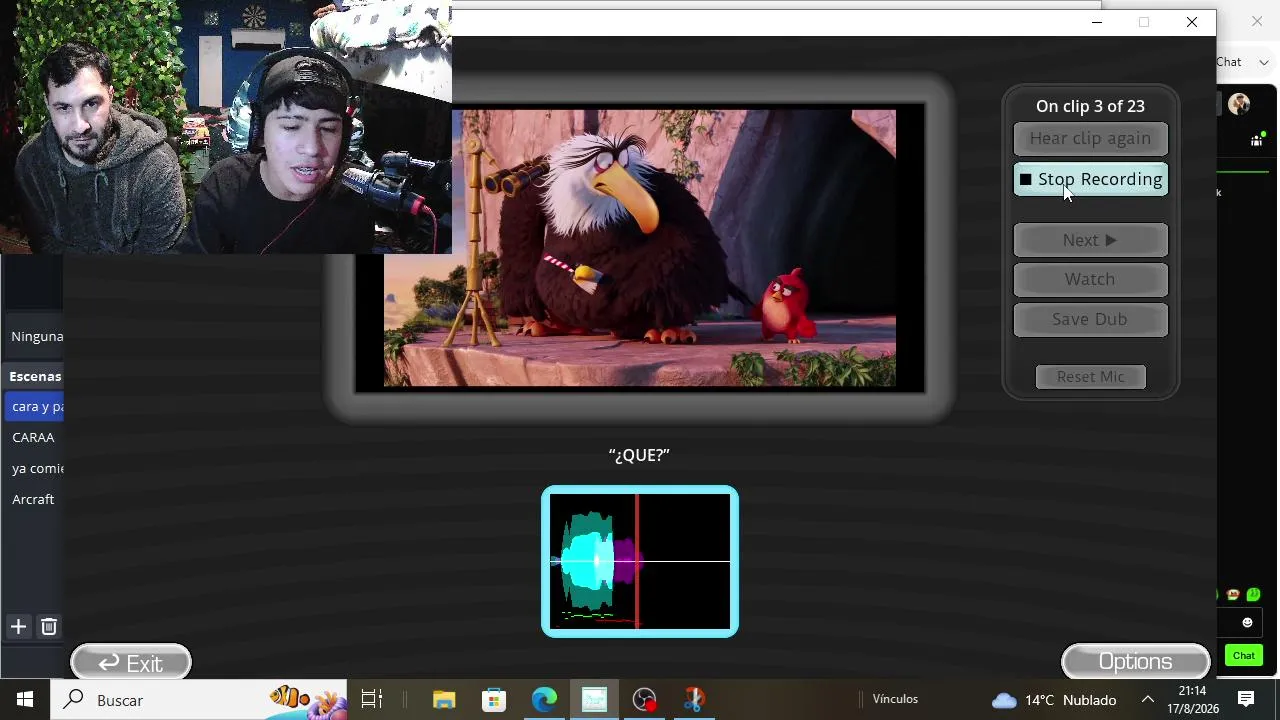The width and height of the screenshot is (1280, 720).
Task: Open the scissors-shaped app icon on taskbar
Action: point(694,700)
